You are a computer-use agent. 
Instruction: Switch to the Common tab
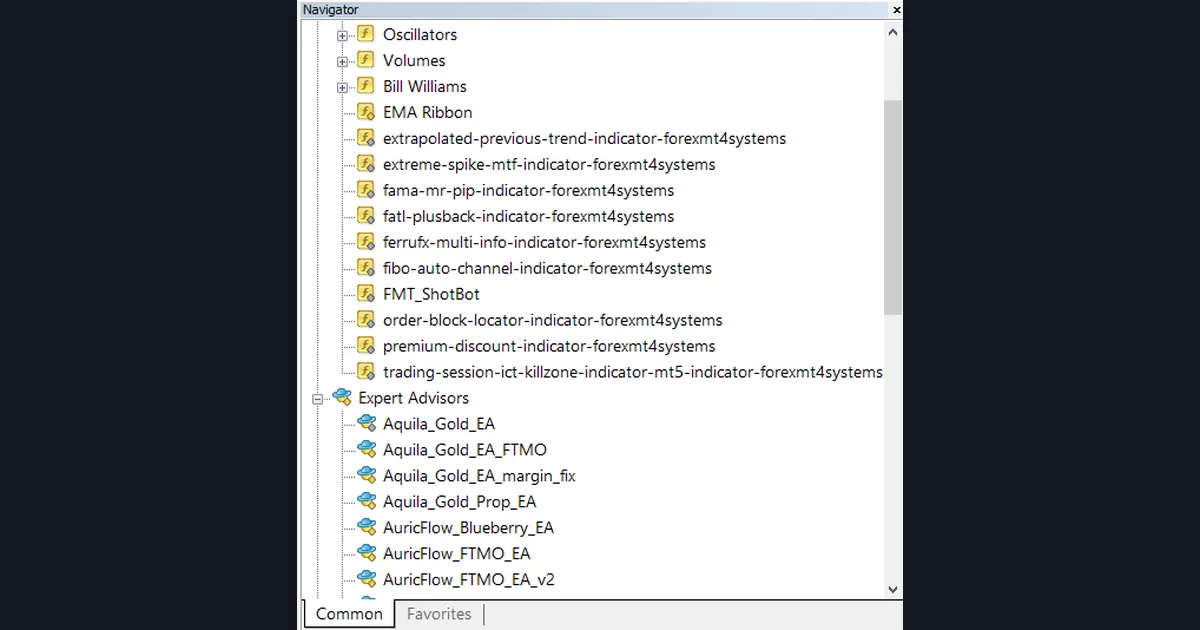pyautogui.click(x=349, y=614)
